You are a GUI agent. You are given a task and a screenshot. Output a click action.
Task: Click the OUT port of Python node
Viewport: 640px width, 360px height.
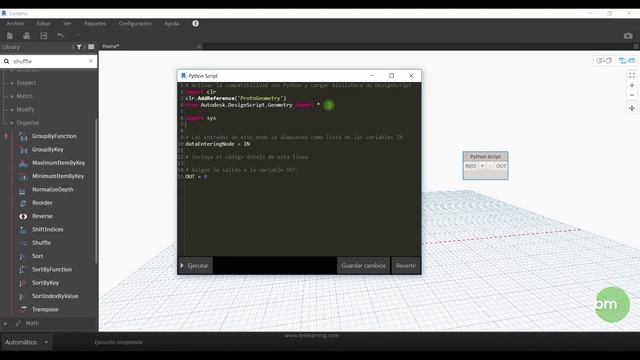tap(501, 166)
